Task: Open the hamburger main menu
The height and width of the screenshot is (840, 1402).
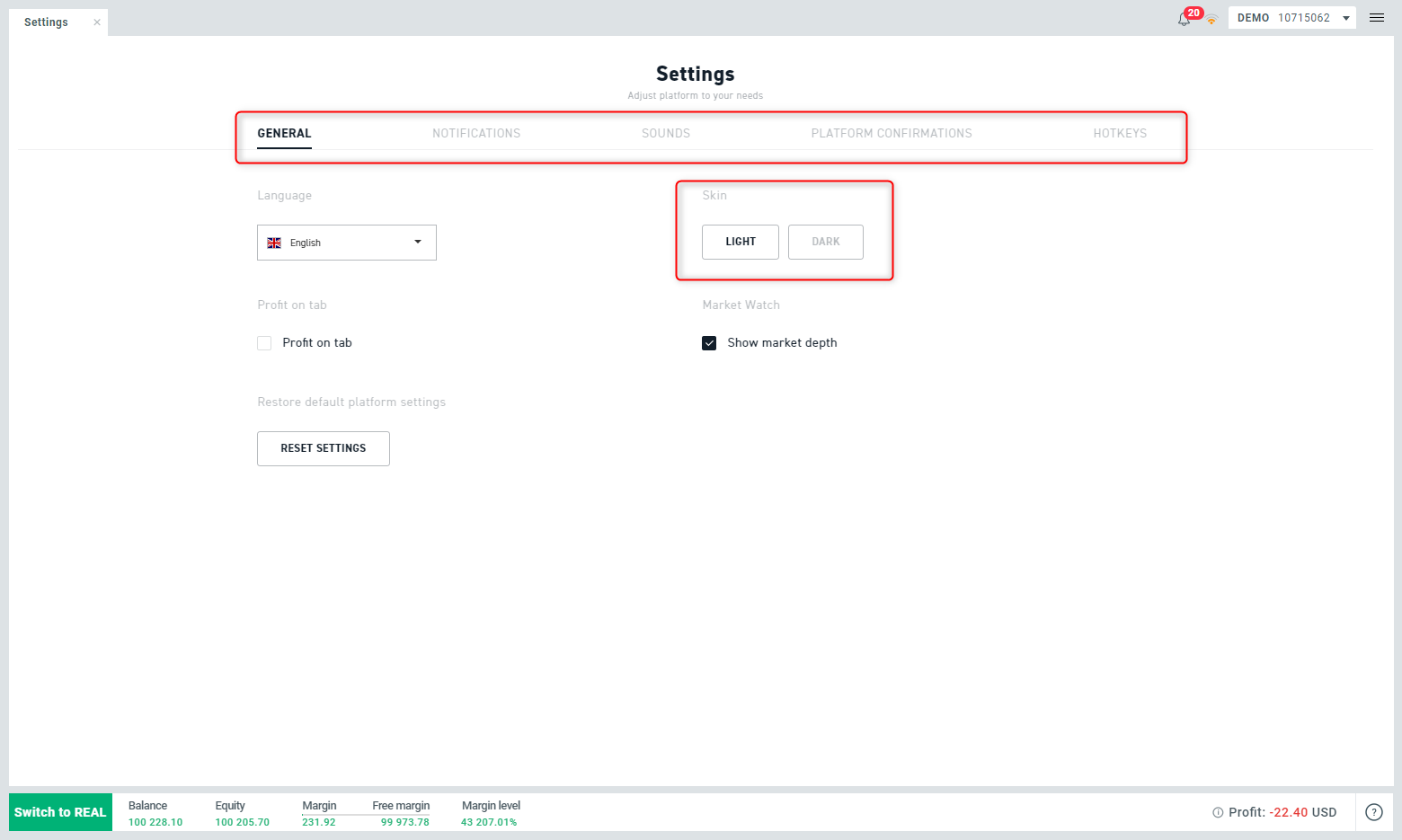Action: point(1377,18)
